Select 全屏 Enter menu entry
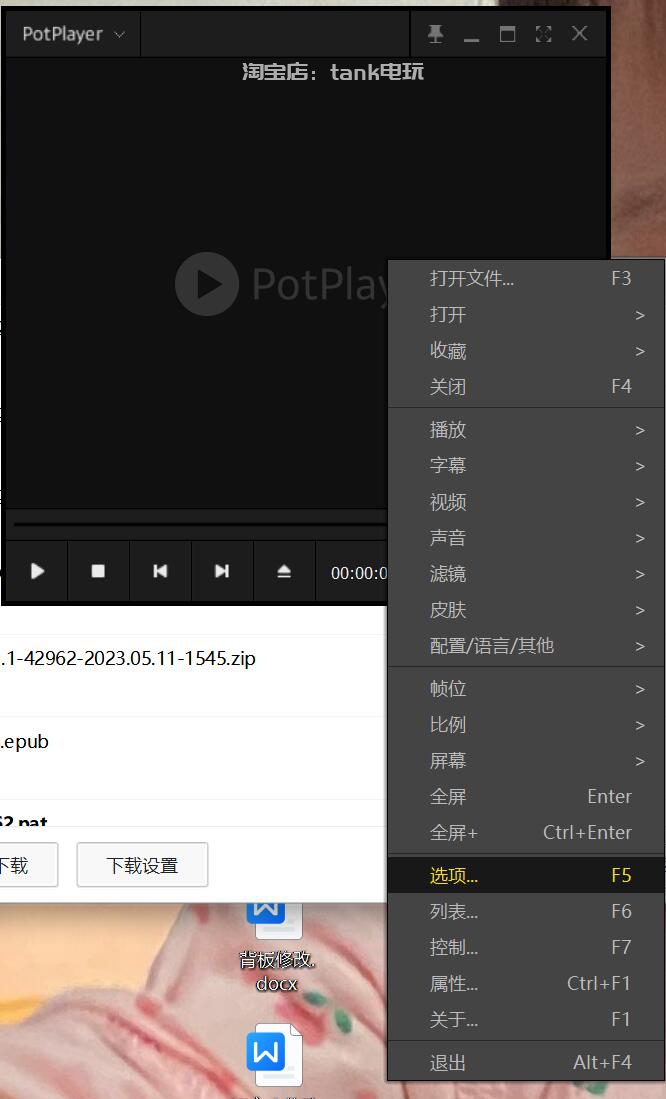Screen dimensions: 666x1099 [526, 797]
